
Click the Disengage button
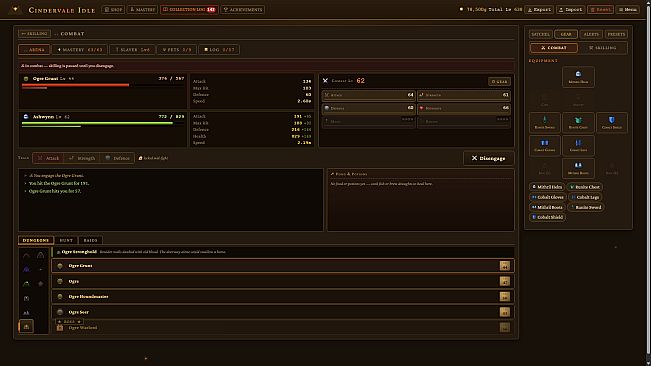pyautogui.click(x=489, y=158)
